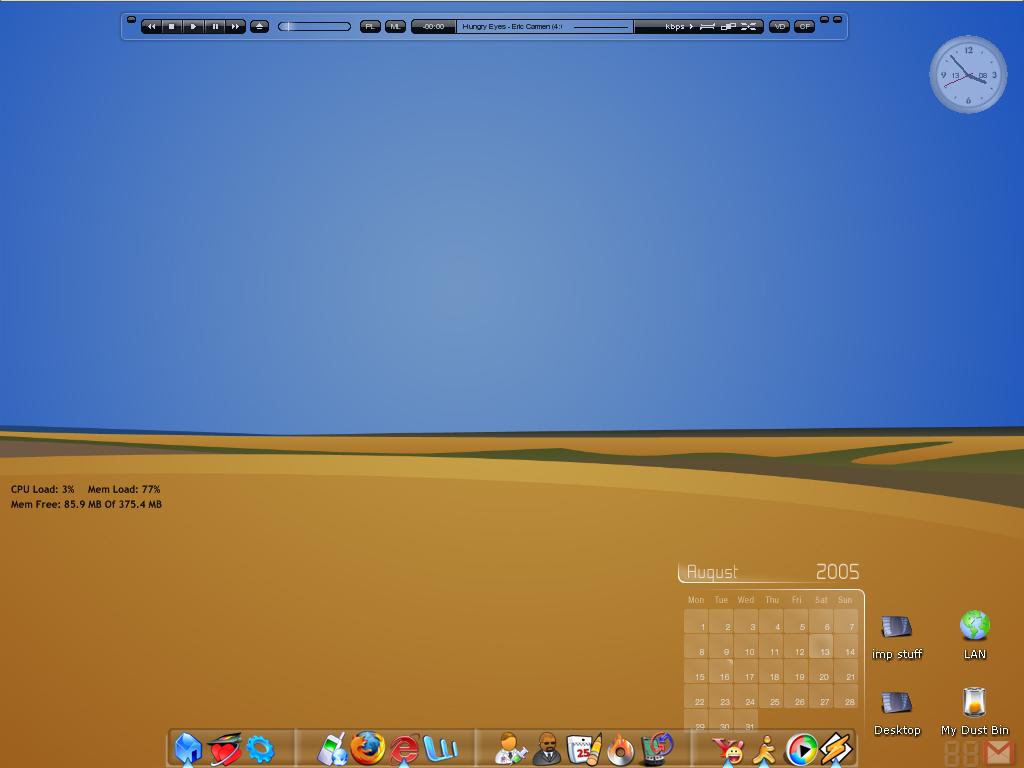Open the flaming disc burner dock icon
The height and width of the screenshot is (768, 1024).
coord(620,749)
